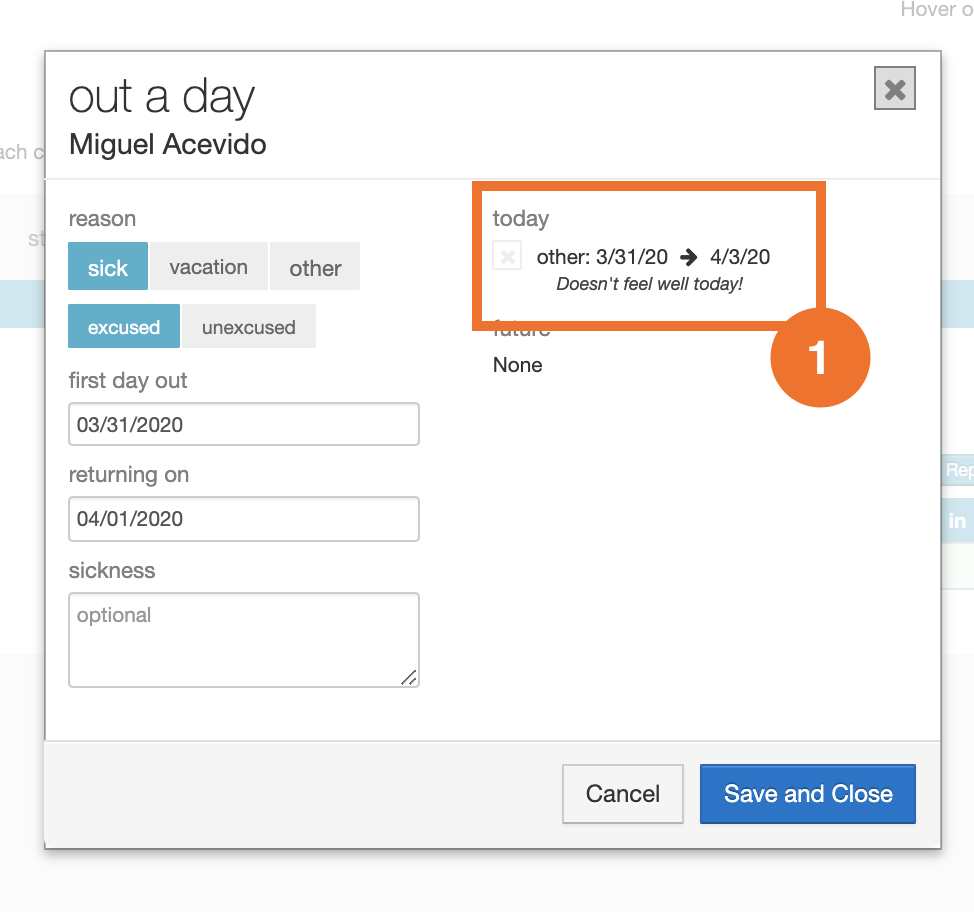
Task: Focus the first day out date field
Action: (x=244, y=424)
